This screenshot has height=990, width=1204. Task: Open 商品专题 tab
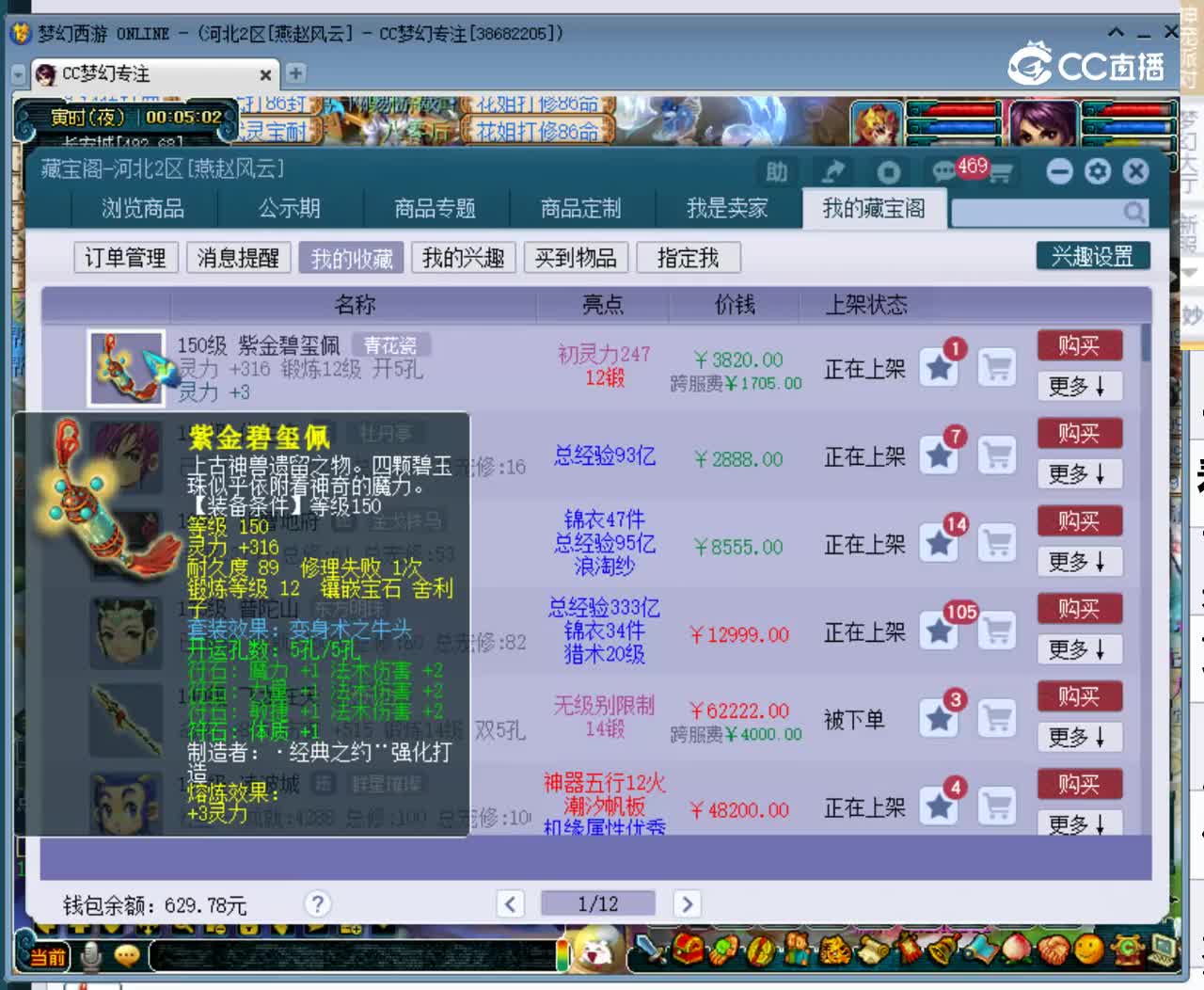pyautogui.click(x=436, y=208)
